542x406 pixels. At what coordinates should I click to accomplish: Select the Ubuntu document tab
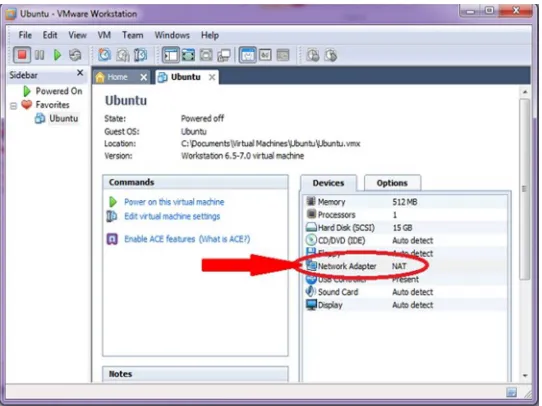click(x=186, y=77)
